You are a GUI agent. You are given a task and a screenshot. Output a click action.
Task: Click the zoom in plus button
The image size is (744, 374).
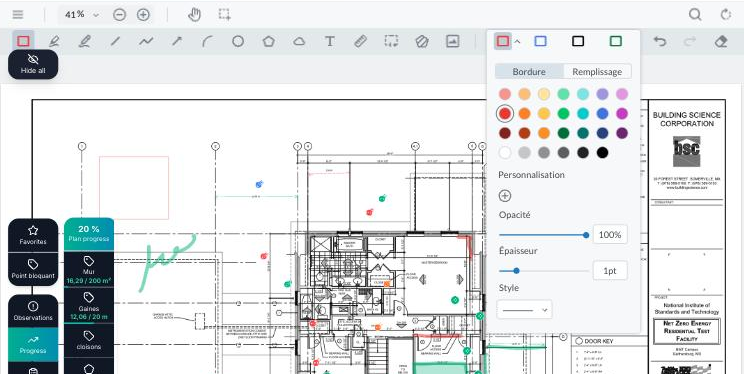click(143, 15)
